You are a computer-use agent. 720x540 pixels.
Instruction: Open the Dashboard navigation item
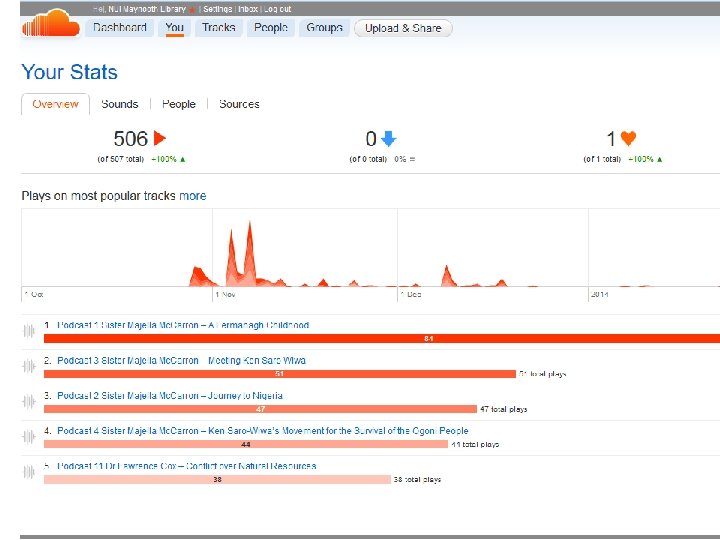pos(119,28)
